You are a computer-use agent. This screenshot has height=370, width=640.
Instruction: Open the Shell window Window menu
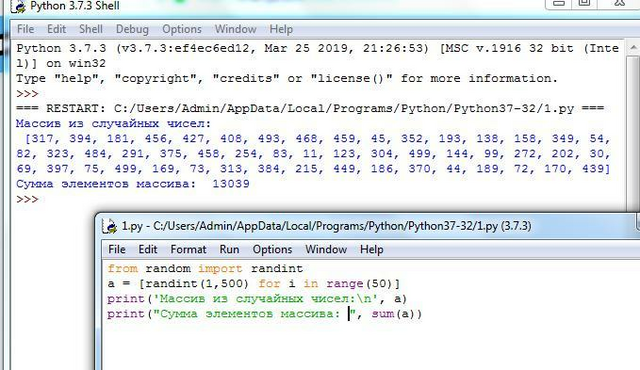(x=236, y=29)
